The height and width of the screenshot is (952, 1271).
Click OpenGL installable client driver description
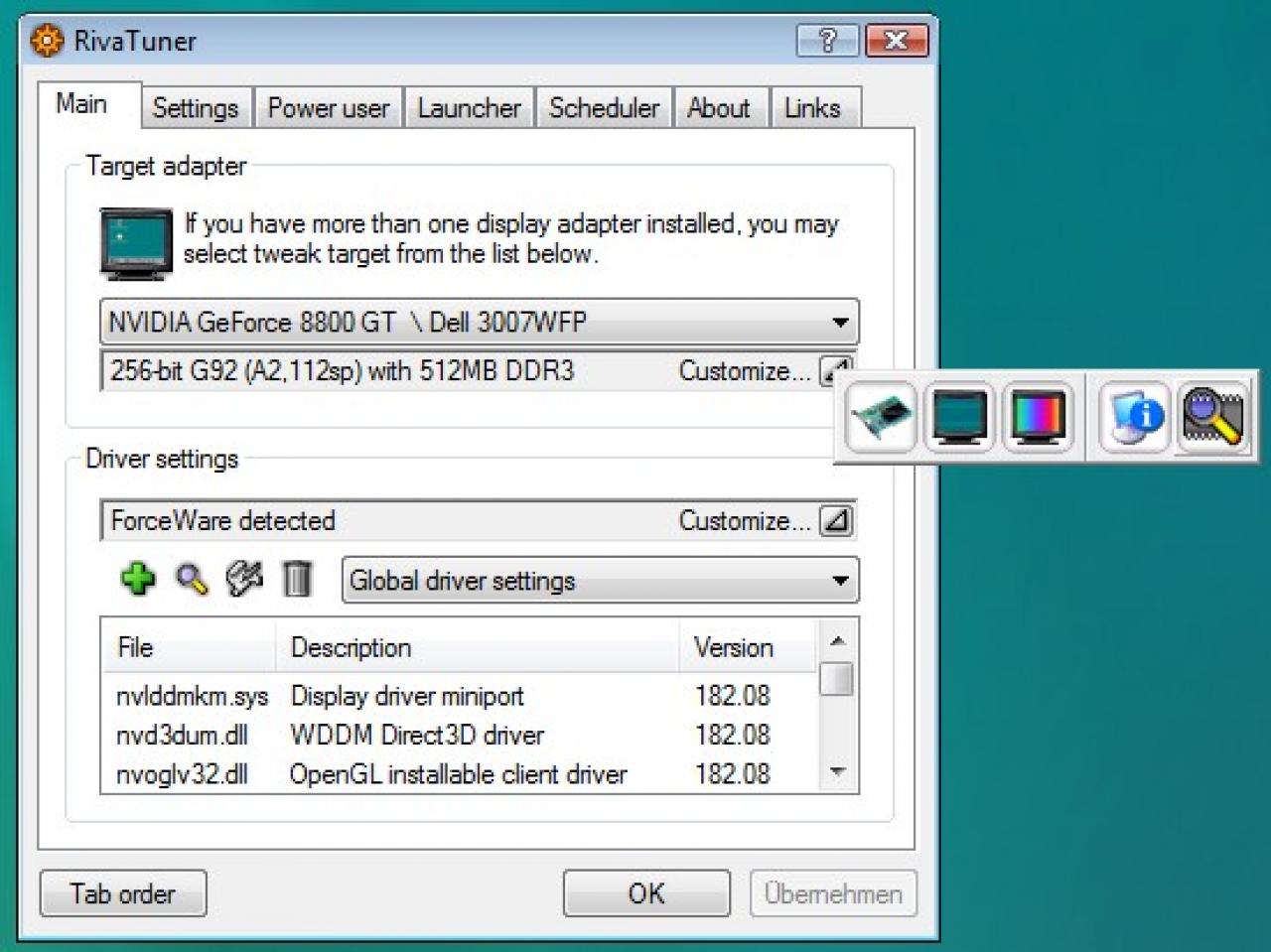458,773
